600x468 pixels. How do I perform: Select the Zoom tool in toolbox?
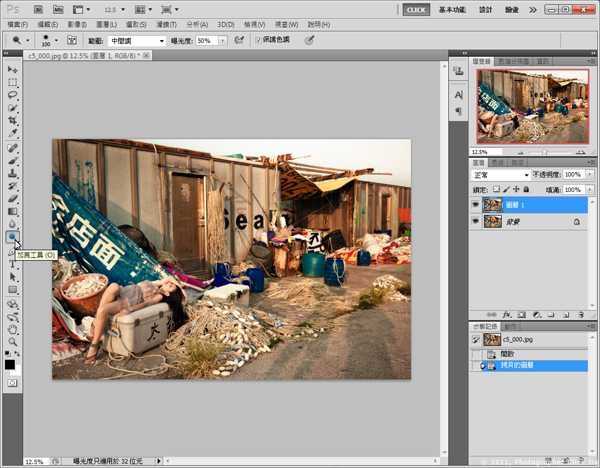click(13, 341)
